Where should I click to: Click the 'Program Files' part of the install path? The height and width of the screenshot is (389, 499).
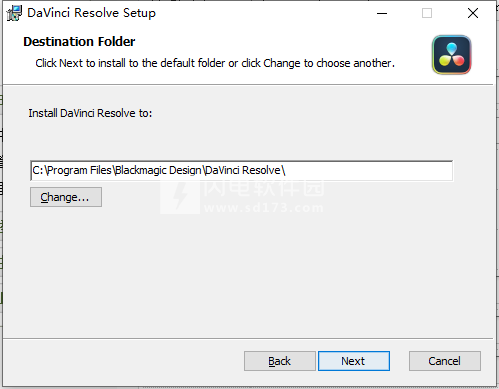[x=79, y=170]
